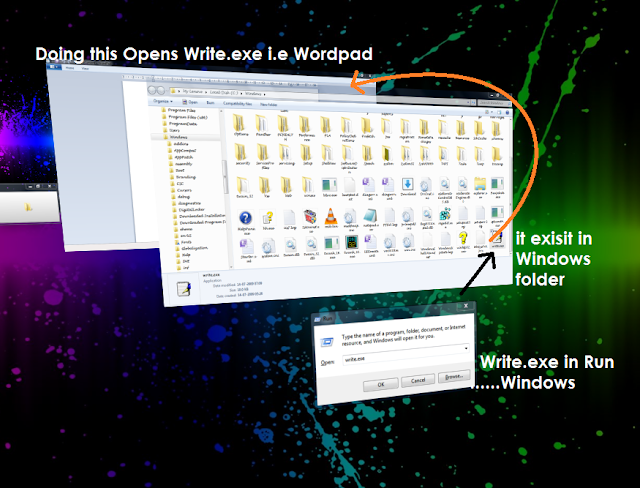Click the Explorer Forward navigation button

[161, 91]
